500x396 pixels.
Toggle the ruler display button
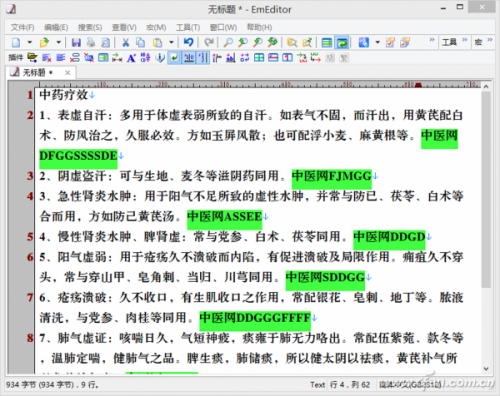[x=189, y=58]
